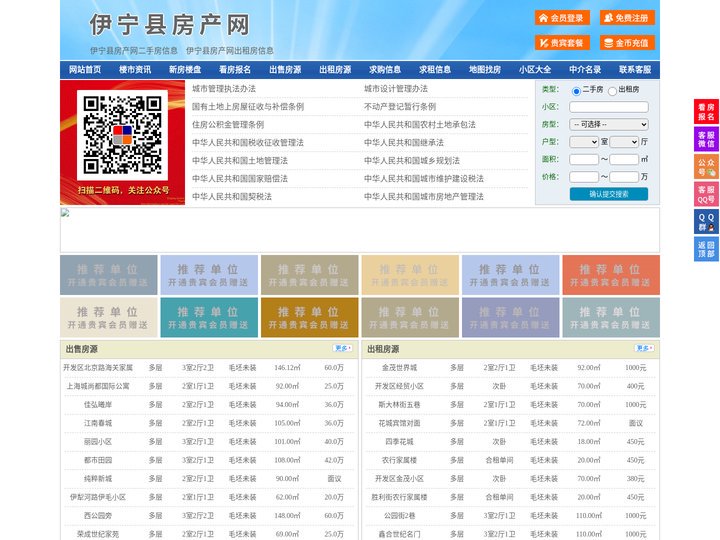The width and height of the screenshot is (720, 540).
Task: Open the 室 room count dropdown
Action: [584, 142]
